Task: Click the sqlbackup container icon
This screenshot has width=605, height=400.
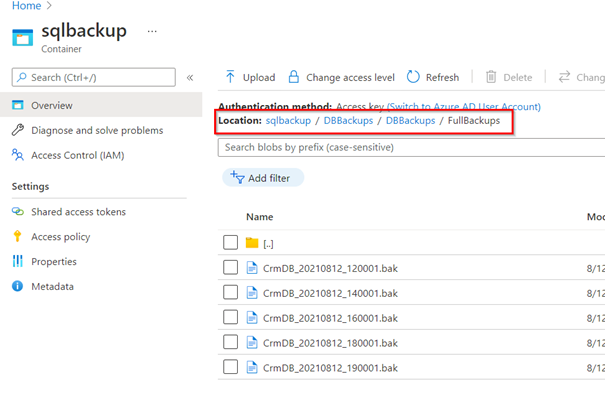Action: (x=22, y=37)
